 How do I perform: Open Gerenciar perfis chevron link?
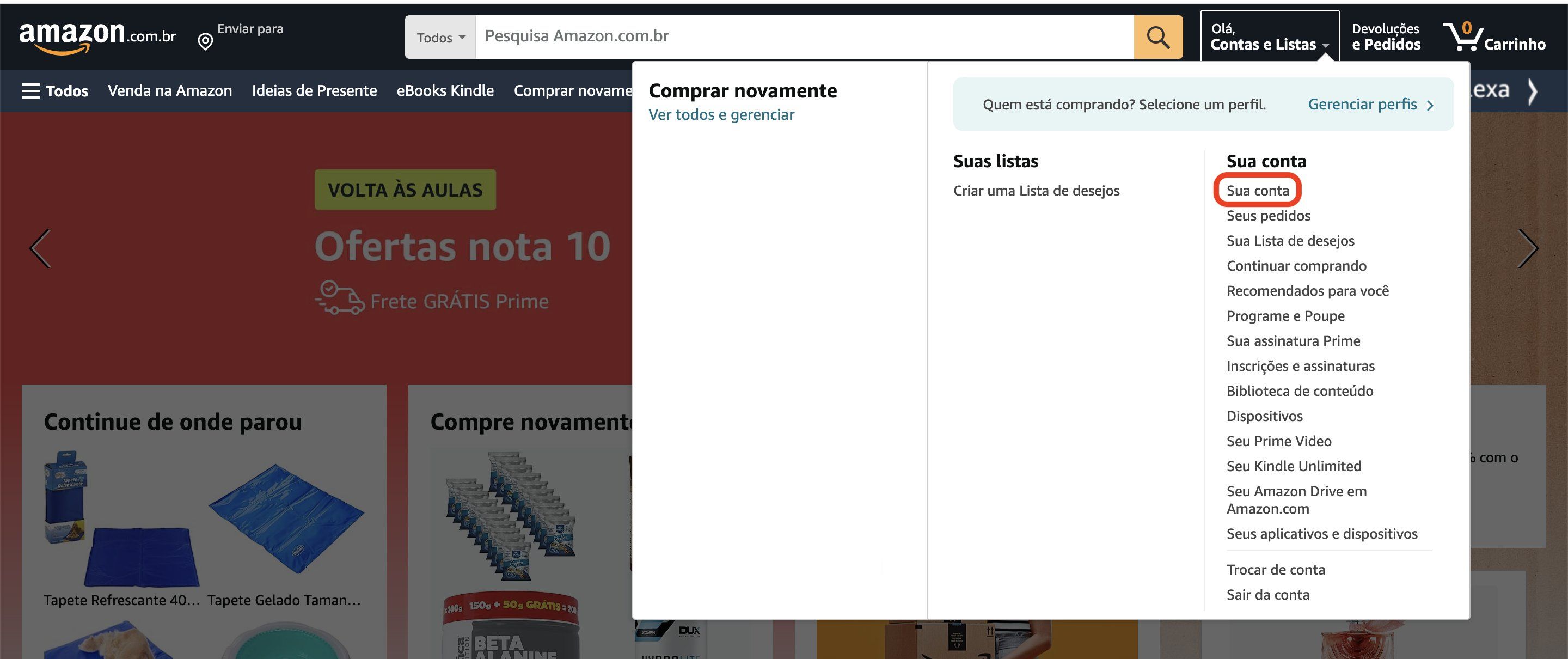click(1371, 105)
